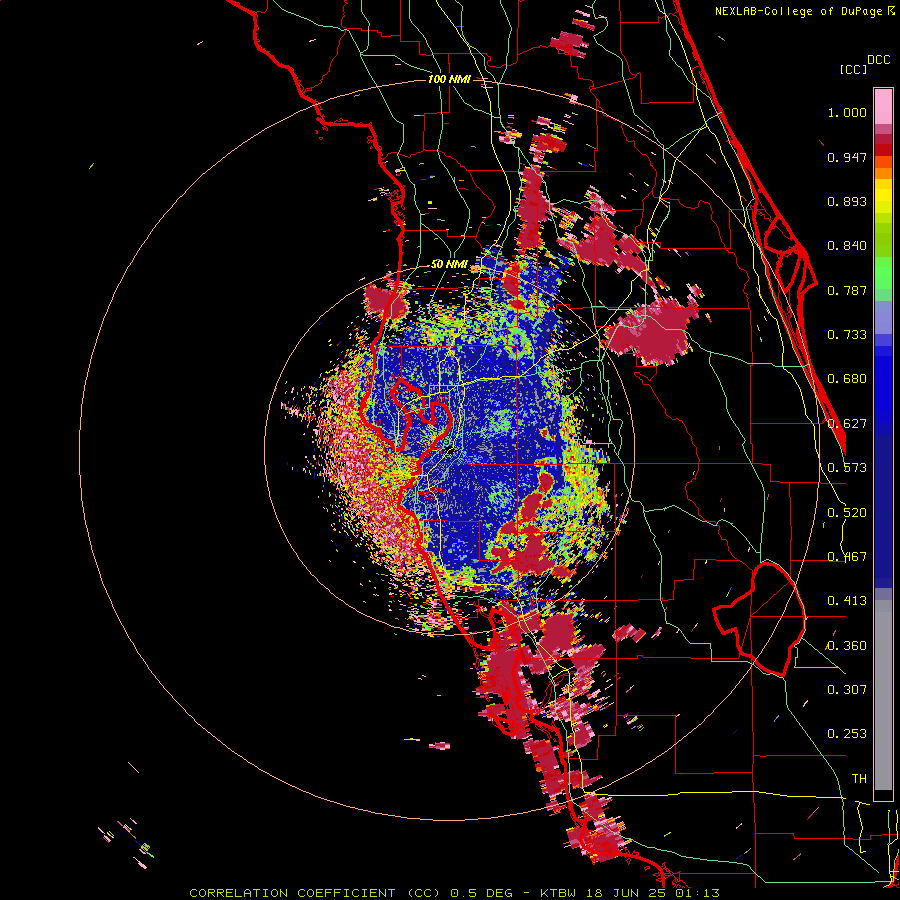Click the 50 NMI range ring label
The height and width of the screenshot is (900, 900).
tap(449, 265)
